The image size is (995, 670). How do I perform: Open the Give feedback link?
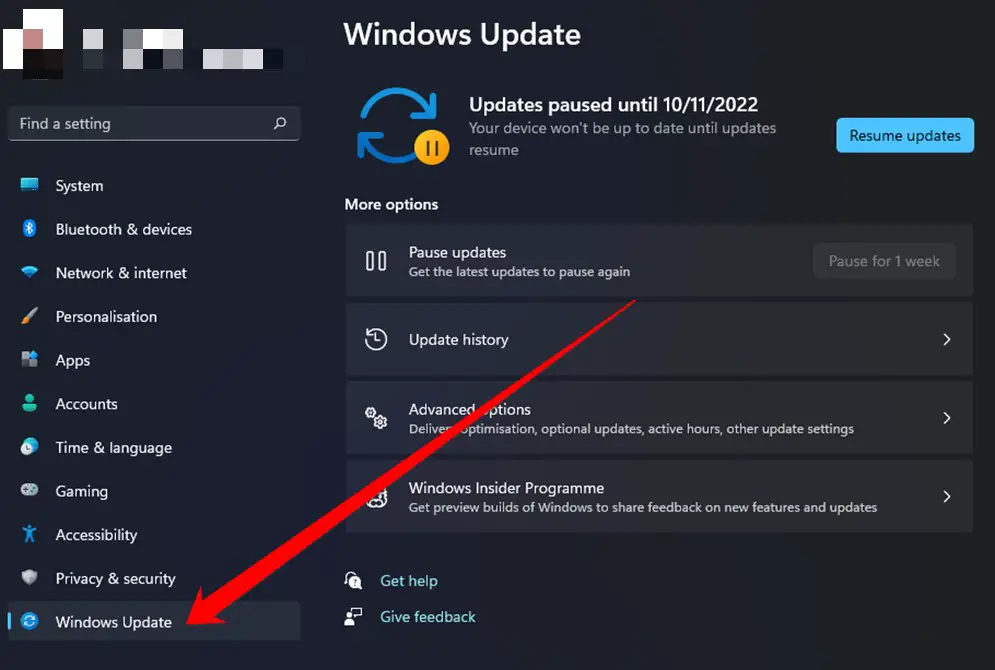tap(428, 617)
